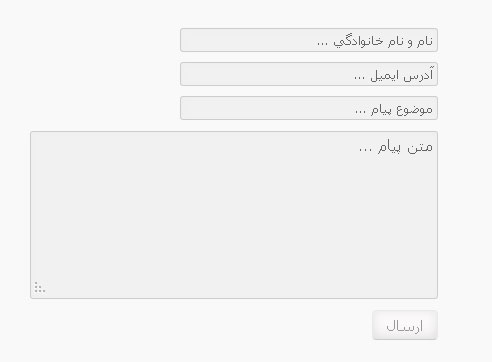This screenshot has height=362, width=492.
Task: Place cursor in the full name input
Action: coord(309,40)
